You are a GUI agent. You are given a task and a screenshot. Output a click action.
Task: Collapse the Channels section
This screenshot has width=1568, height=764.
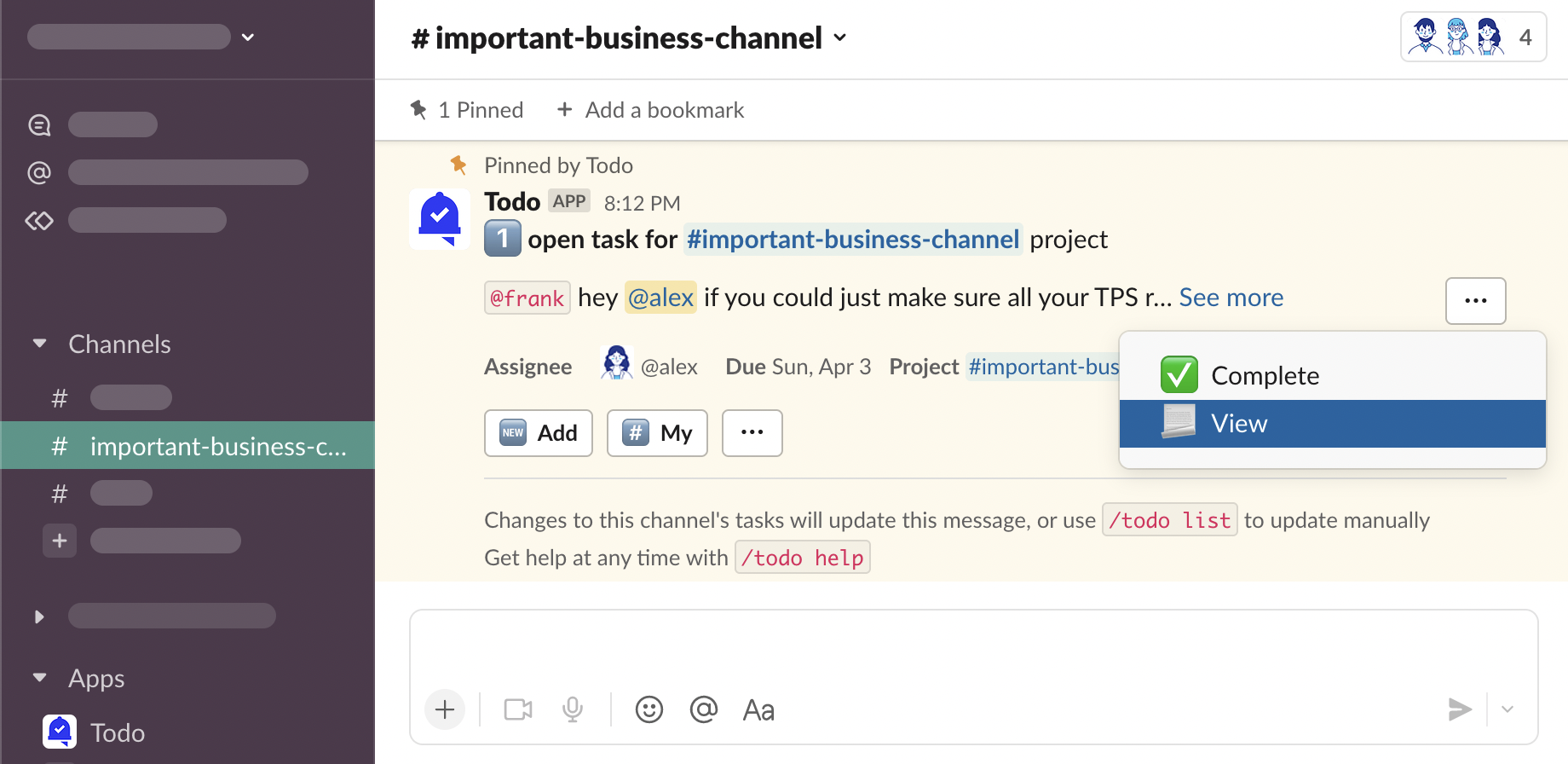(x=39, y=344)
